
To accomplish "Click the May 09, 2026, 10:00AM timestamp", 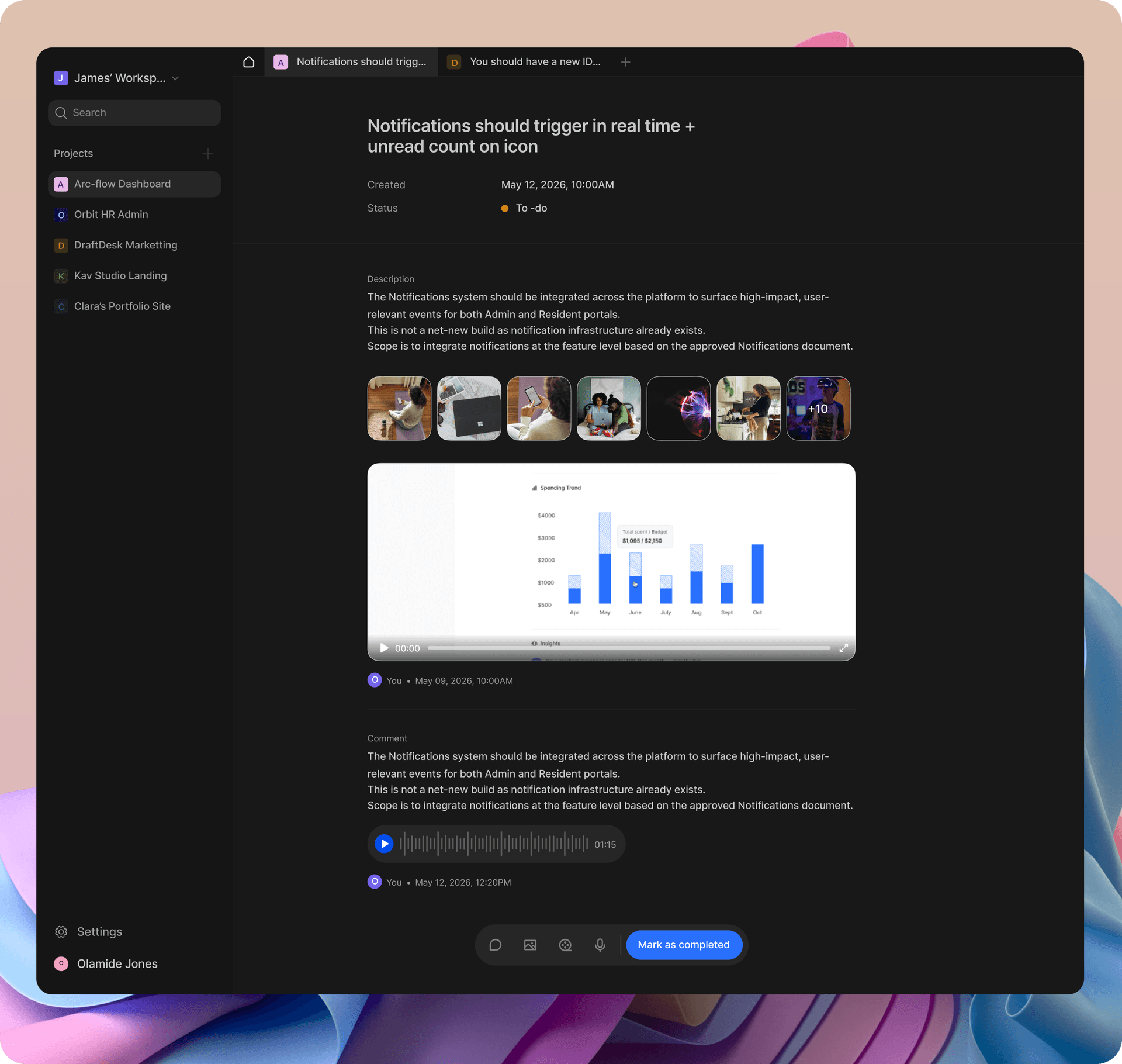I will 464,681.
